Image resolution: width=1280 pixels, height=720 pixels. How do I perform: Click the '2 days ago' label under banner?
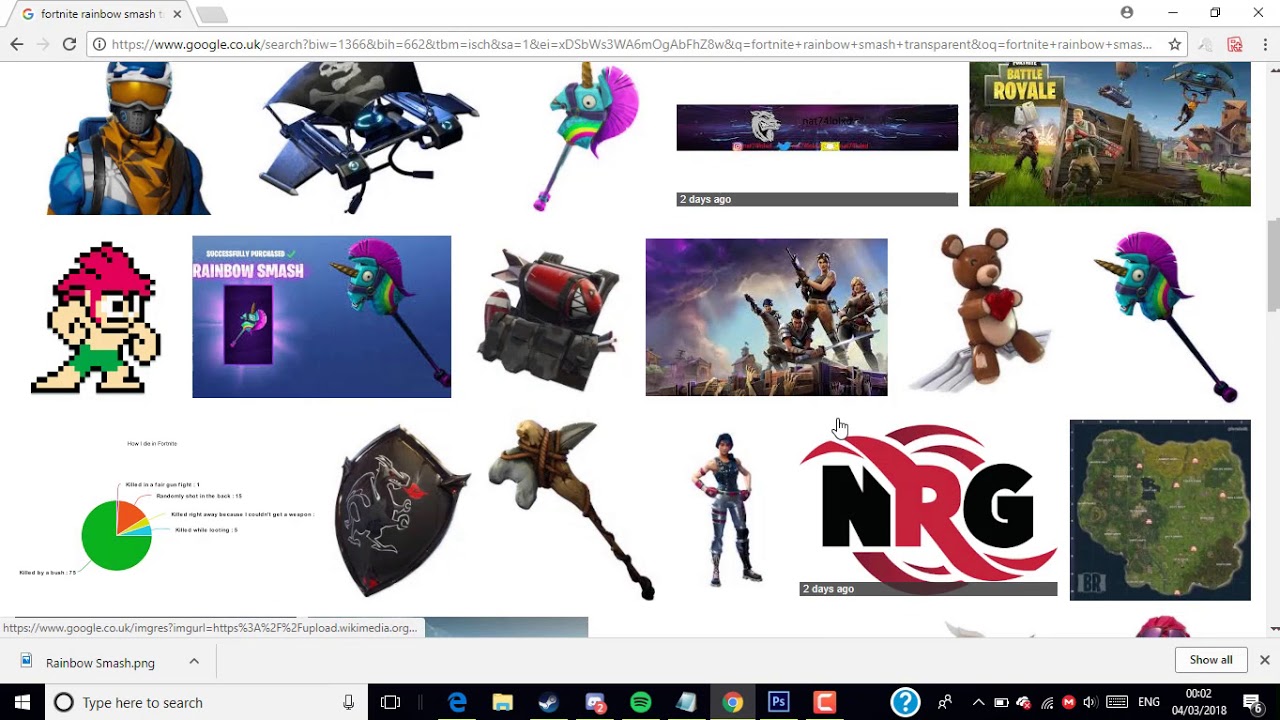point(705,199)
